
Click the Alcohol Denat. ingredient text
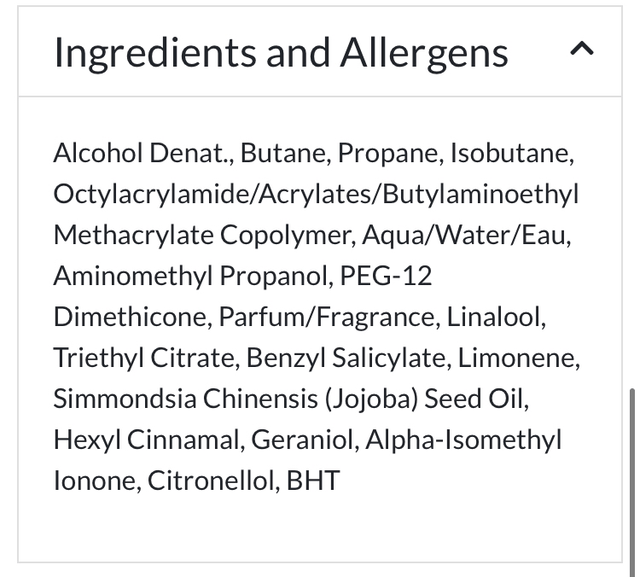142,154
